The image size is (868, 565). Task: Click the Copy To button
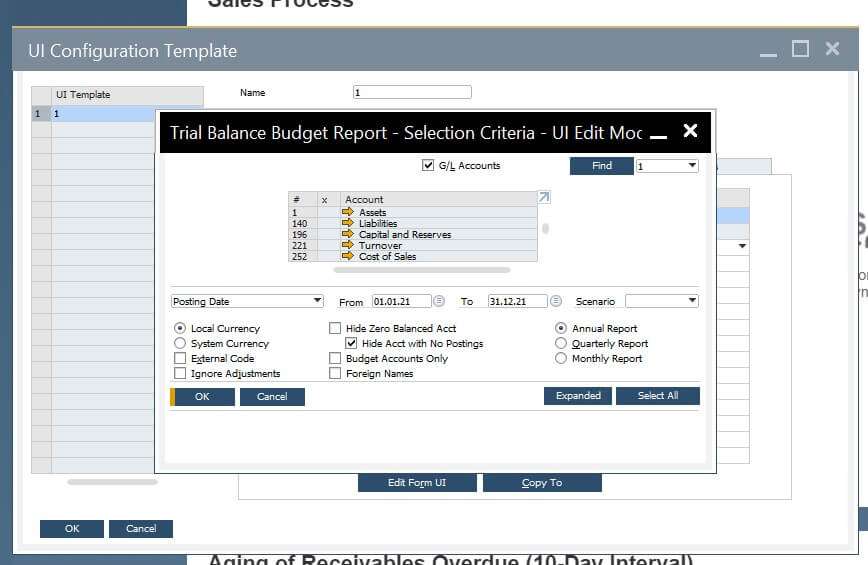(542, 483)
